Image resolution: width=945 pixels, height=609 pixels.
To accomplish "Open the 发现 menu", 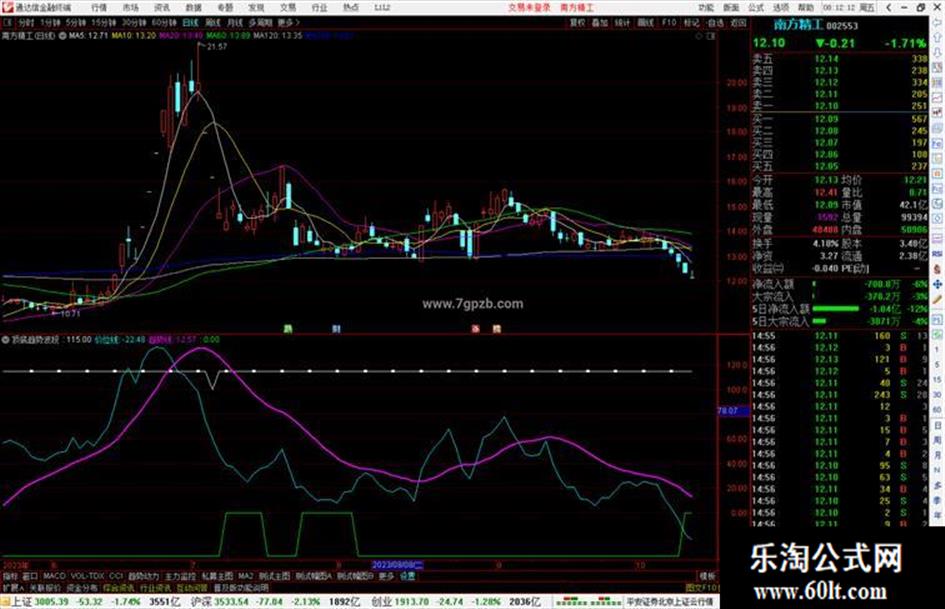I will [256, 8].
